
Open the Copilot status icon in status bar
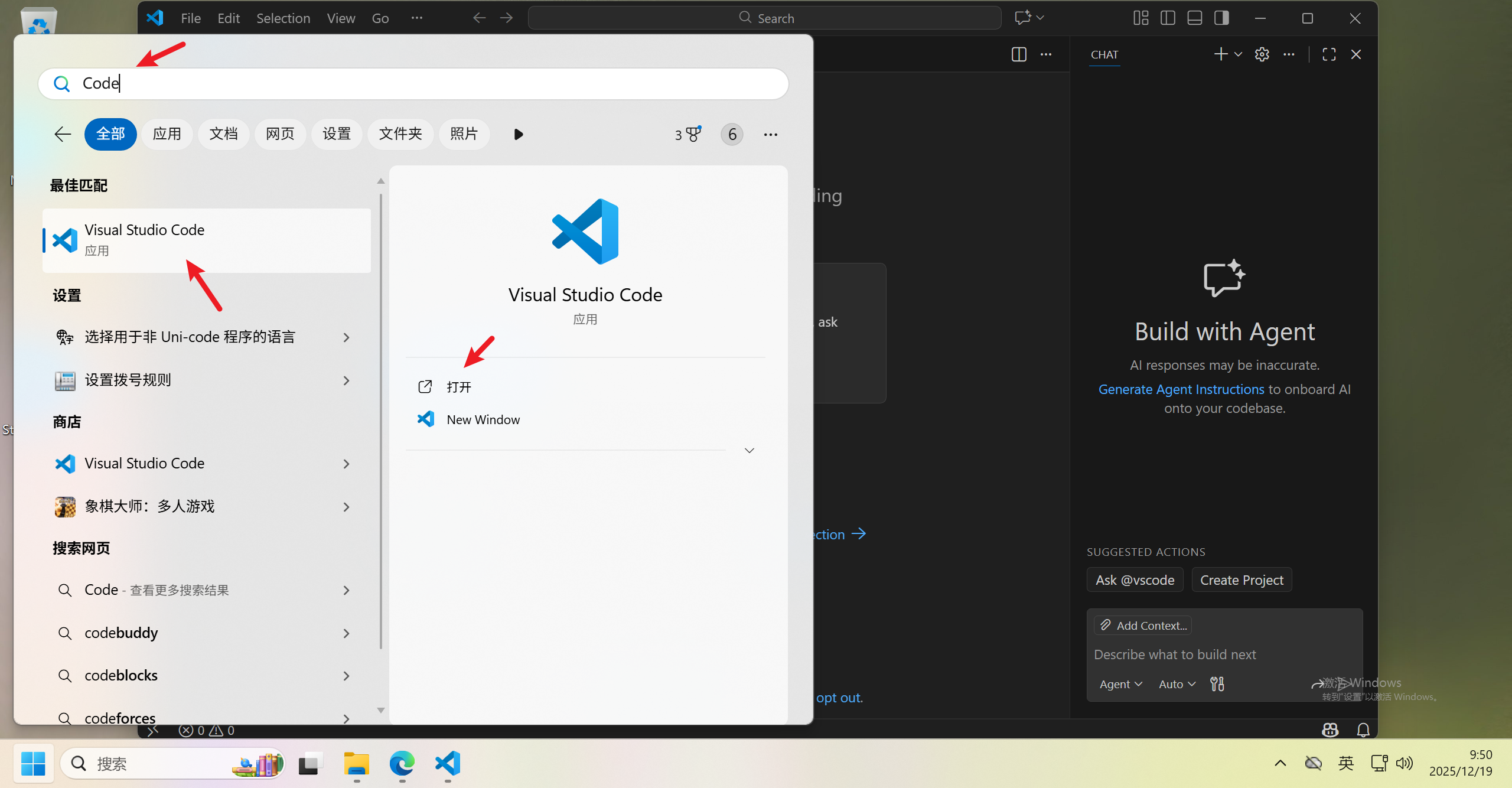pyautogui.click(x=1329, y=730)
